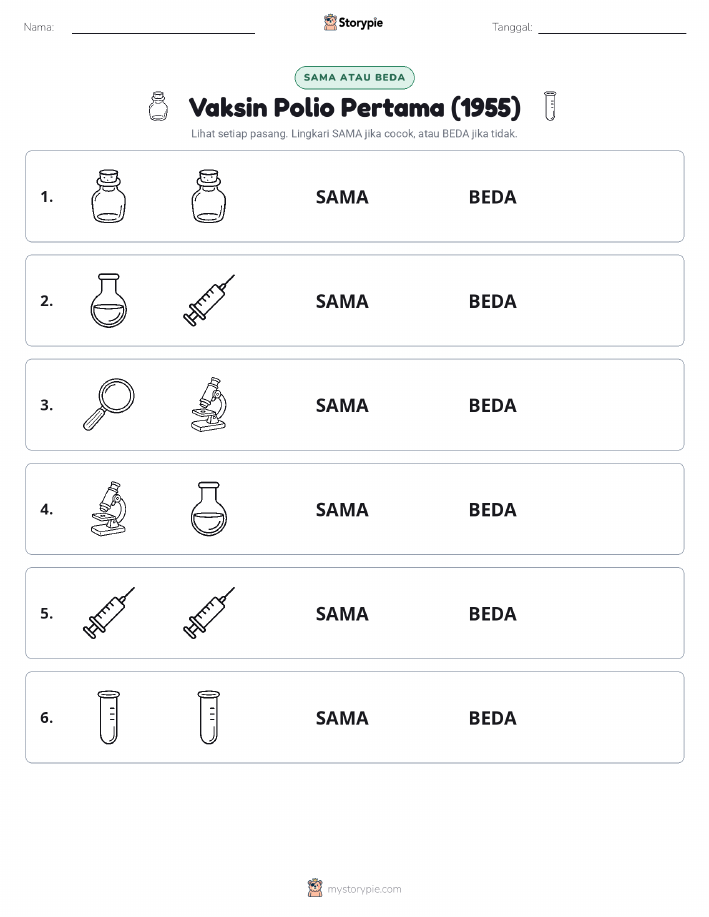Select BEDA for pair 2
Viewport: 709px width, 917px height.
493,301
